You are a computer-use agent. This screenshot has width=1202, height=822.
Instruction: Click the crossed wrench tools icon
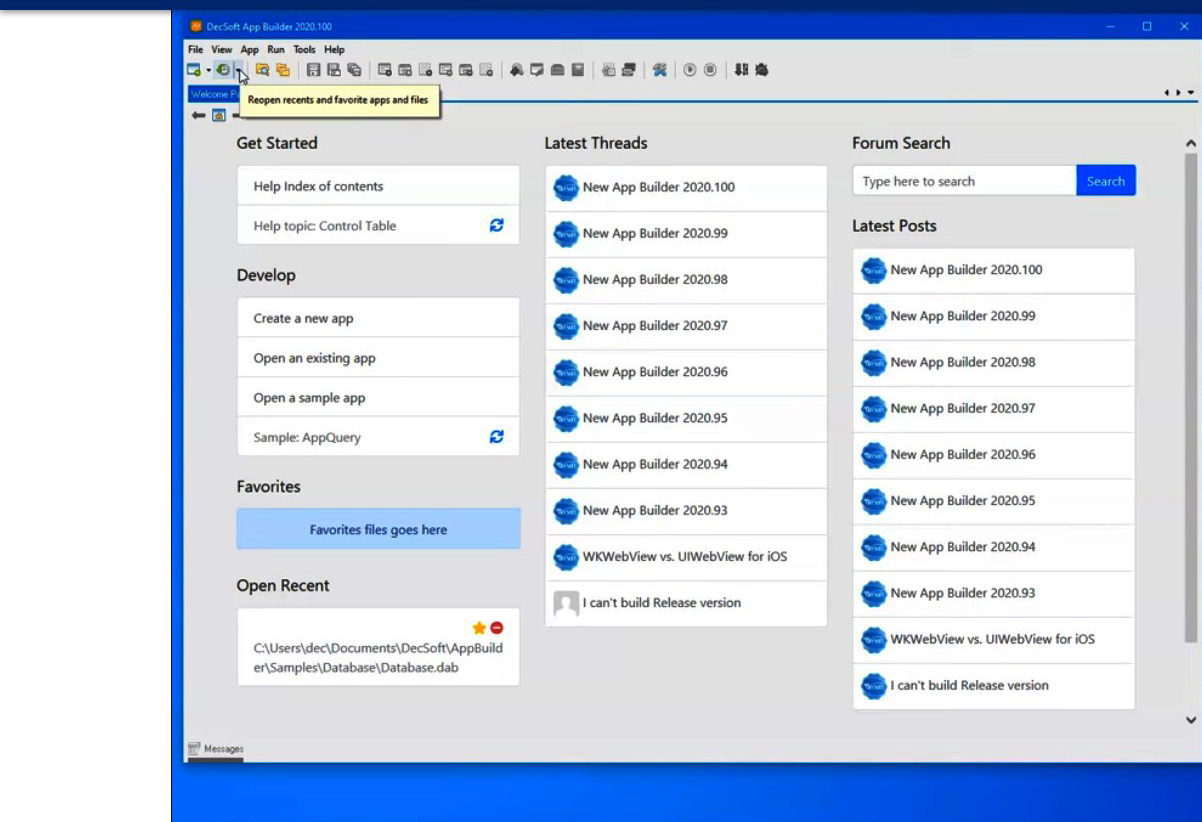click(x=659, y=70)
